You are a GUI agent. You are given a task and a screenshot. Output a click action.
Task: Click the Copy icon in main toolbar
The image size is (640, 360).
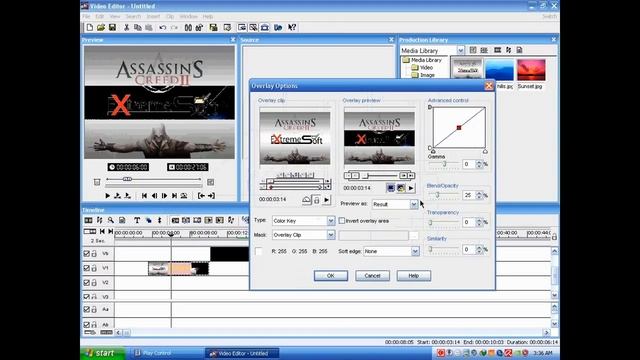click(138, 27)
